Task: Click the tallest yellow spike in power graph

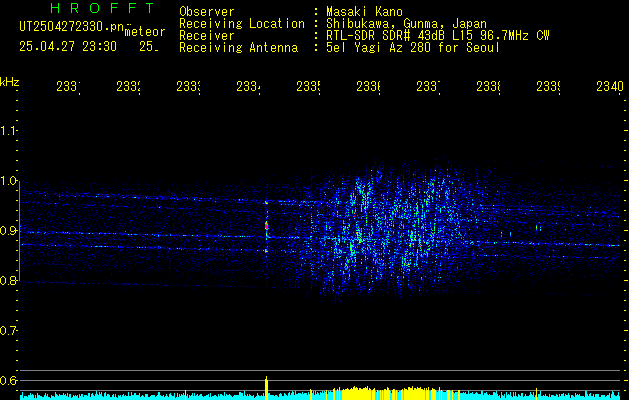Action: tap(266, 387)
